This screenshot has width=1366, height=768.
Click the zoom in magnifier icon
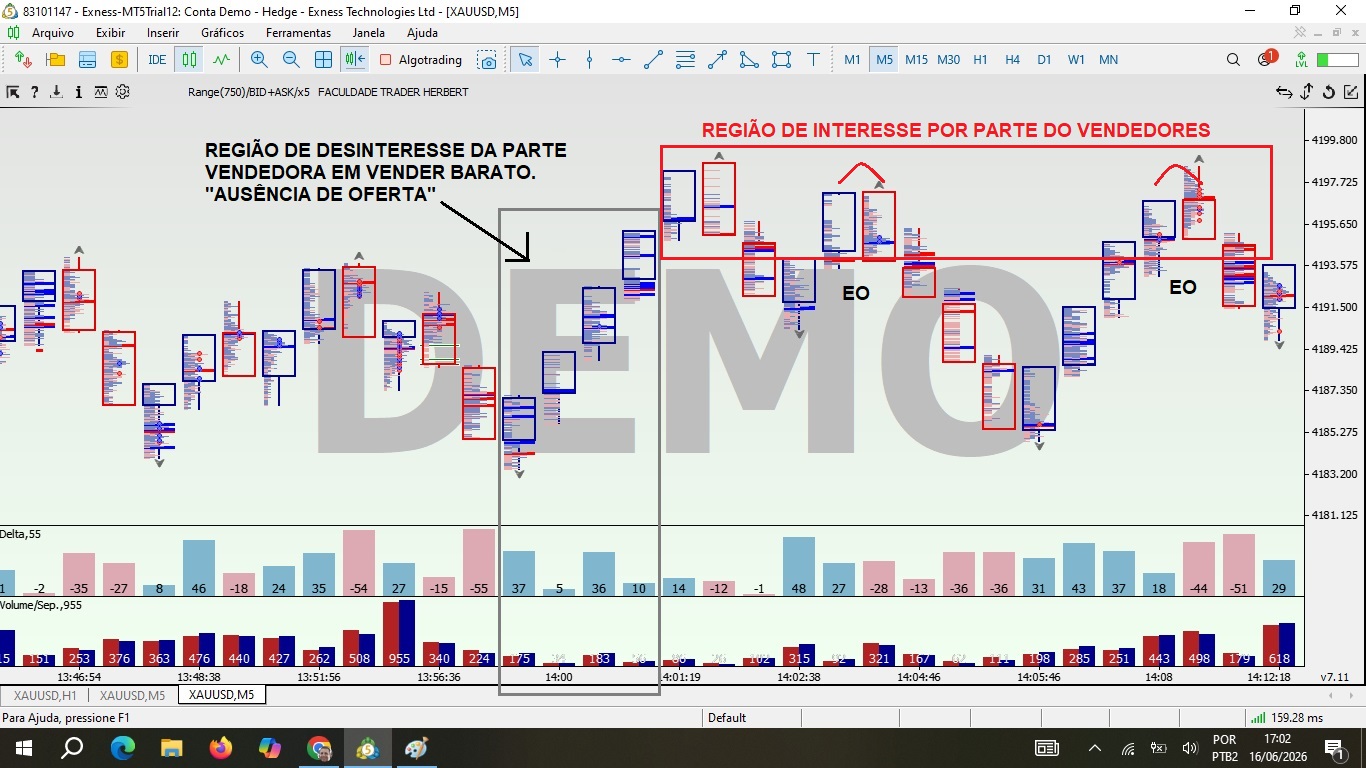point(259,60)
